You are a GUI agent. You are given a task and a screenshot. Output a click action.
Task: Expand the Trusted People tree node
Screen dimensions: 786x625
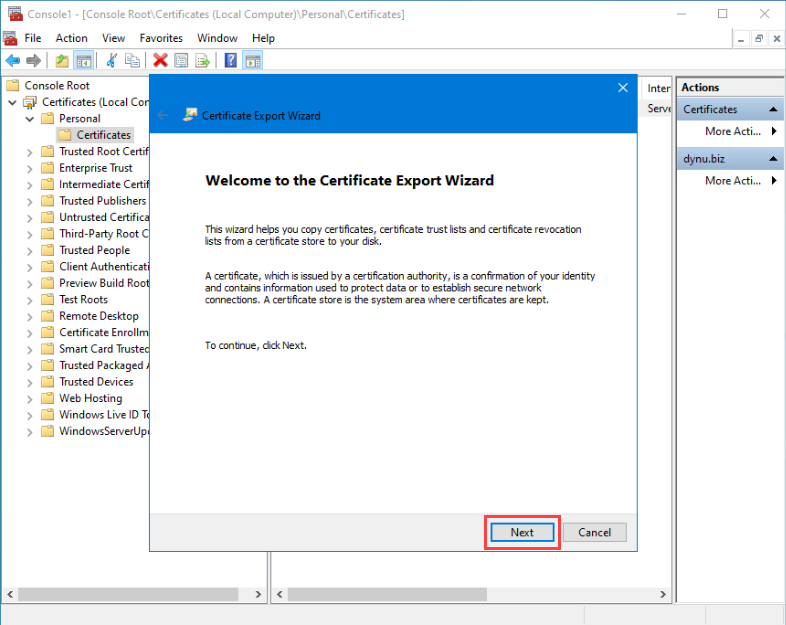(x=30, y=250)
